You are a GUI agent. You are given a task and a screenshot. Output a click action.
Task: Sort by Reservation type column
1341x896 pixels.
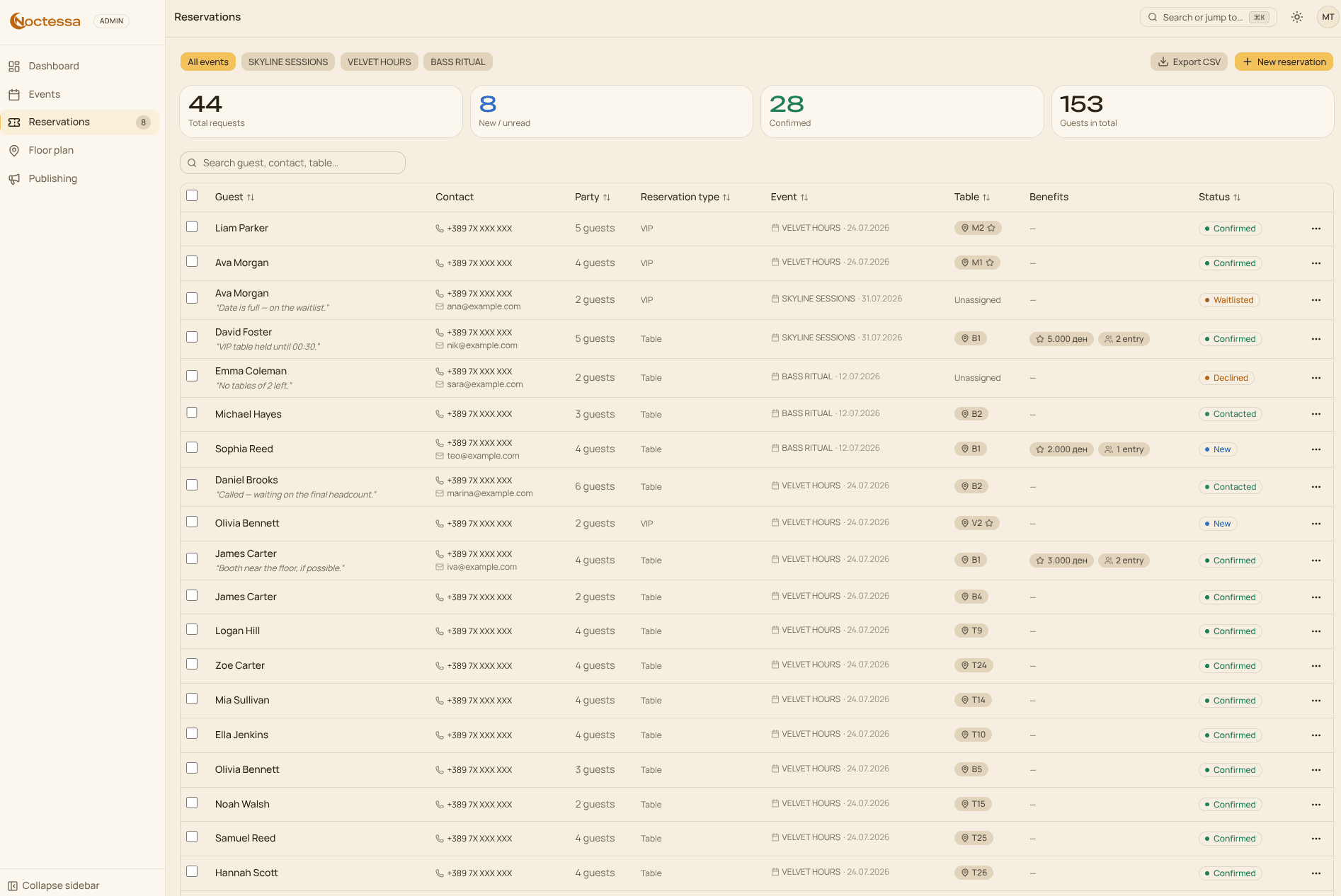(685, 197)
